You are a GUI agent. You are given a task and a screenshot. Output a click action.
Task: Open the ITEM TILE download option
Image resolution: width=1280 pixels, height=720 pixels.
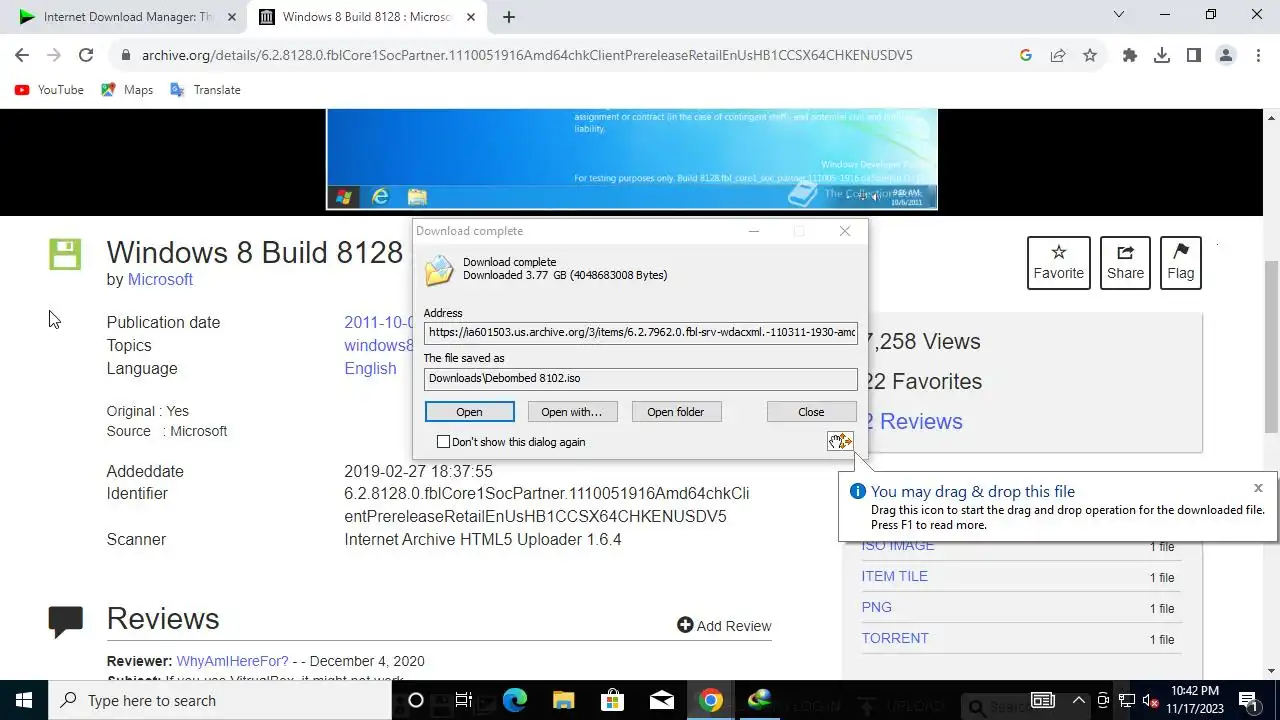(895, 576)
